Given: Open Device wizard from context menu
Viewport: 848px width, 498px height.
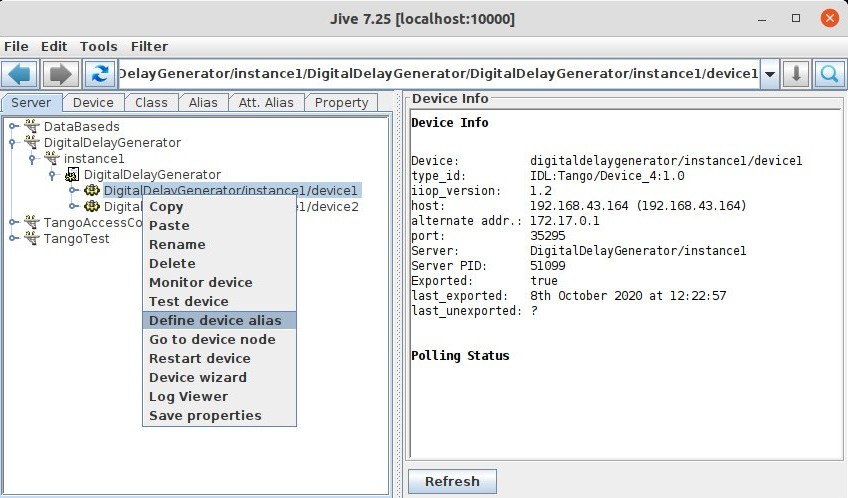Looking at the screenshot, I should point(219,377).
